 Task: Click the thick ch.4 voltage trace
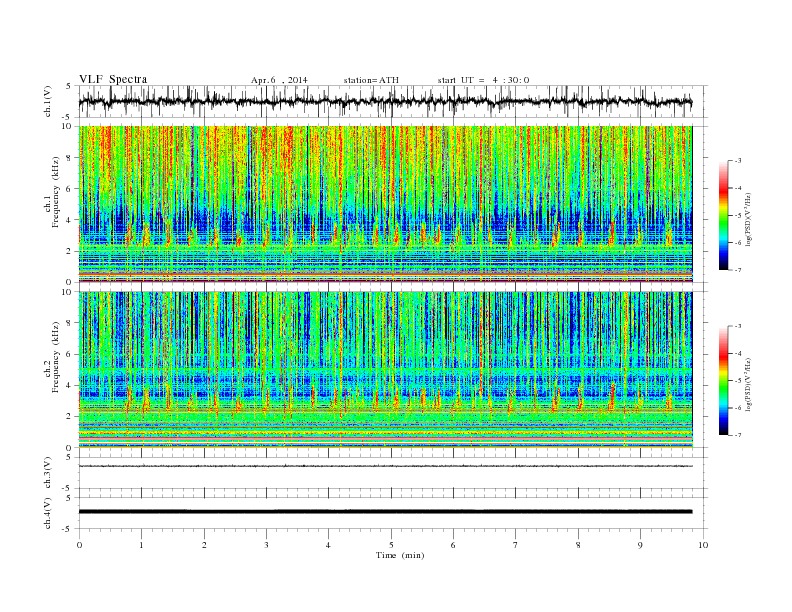(385, 512)
